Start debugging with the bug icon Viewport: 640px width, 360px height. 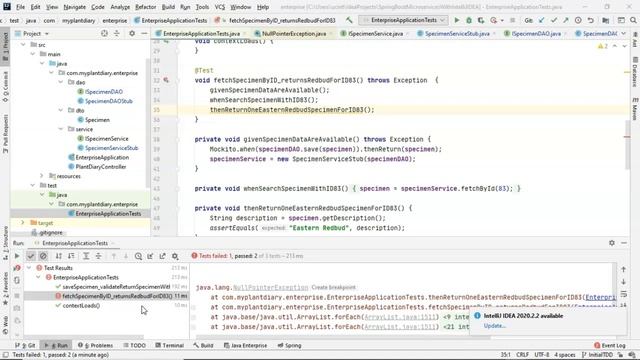tap(469, 20)
